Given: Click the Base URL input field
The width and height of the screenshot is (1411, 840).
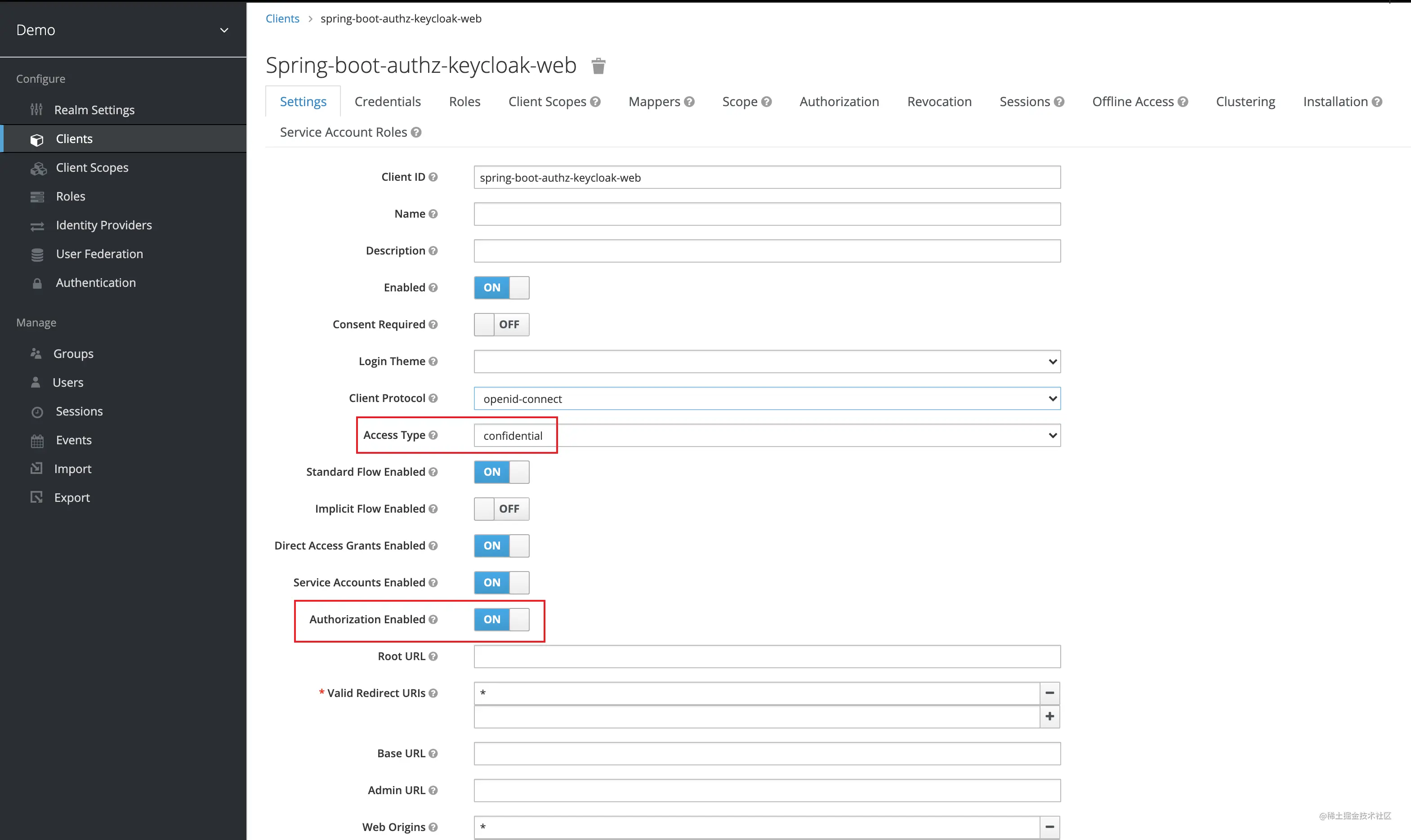Looking at the screenshot, I should 767,753.
